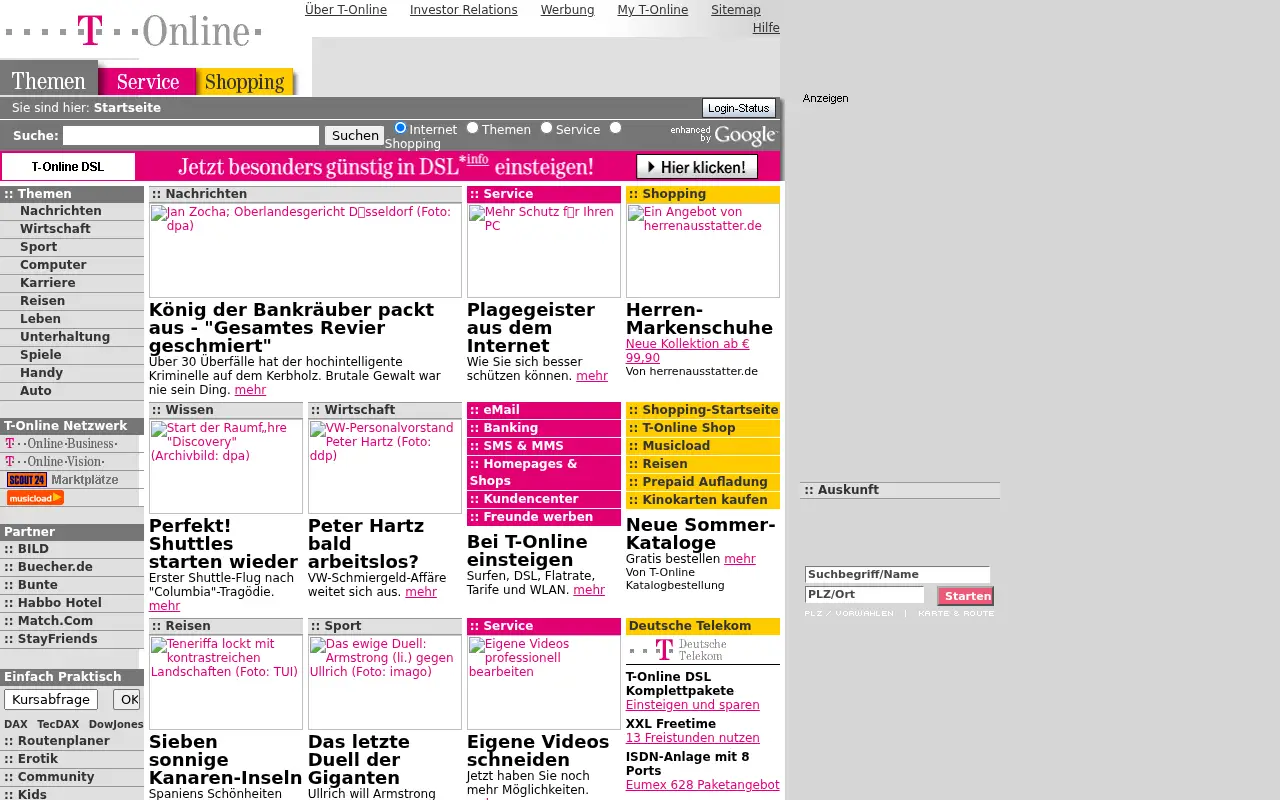Viewport: 1280px width, 800px height.
Task: Select the Themen search radio button
Action: [x=473, y=128]
